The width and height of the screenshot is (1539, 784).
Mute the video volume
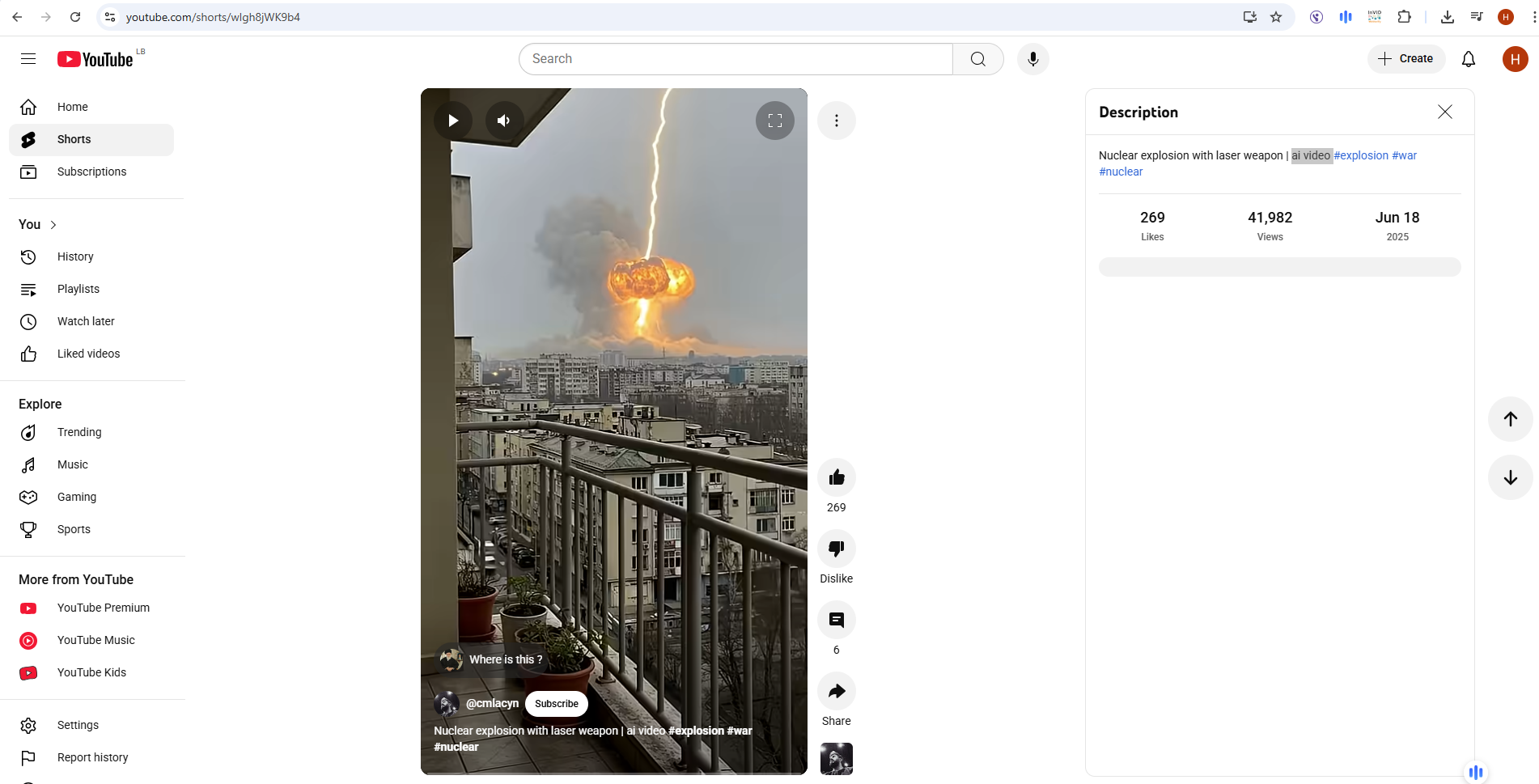click(x=504, y=121)
